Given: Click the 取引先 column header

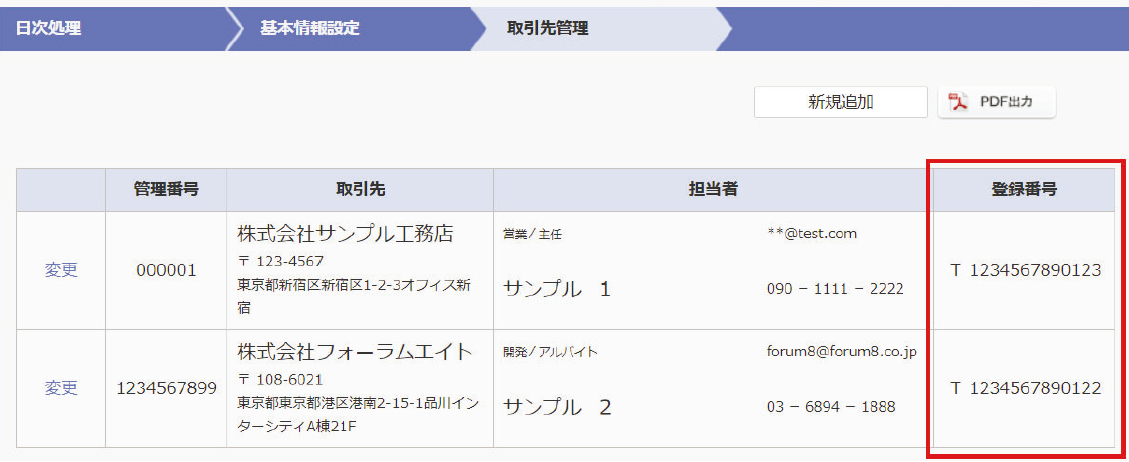Looking at the screenshot, I should click(x=360, y=189).
